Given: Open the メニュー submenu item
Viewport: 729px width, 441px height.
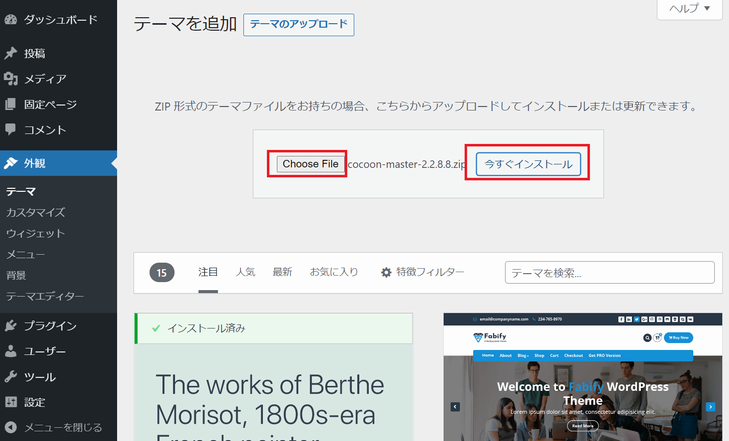Looking at the screenshot, I should point(26,254).
